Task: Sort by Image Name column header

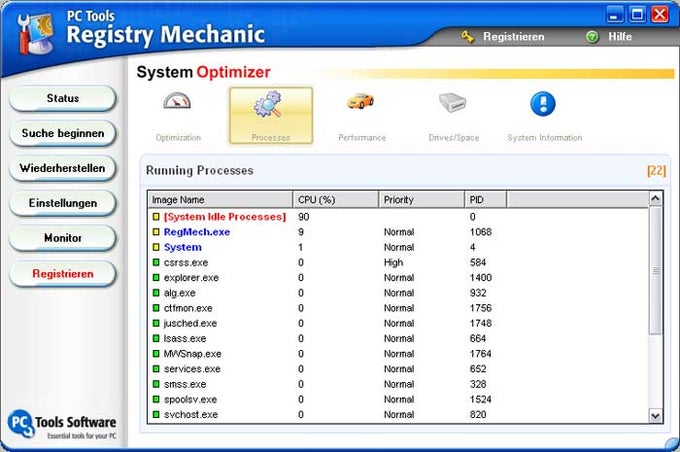Action: click(221, 200)
